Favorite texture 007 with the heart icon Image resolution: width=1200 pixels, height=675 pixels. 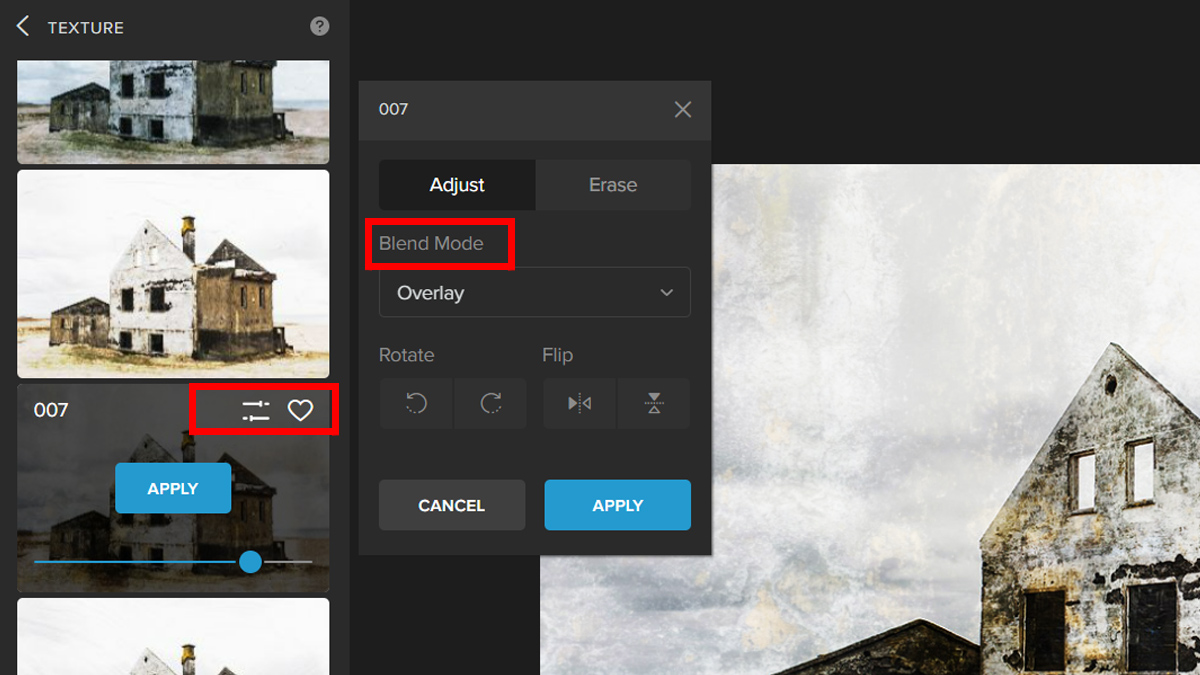(300, 410)
